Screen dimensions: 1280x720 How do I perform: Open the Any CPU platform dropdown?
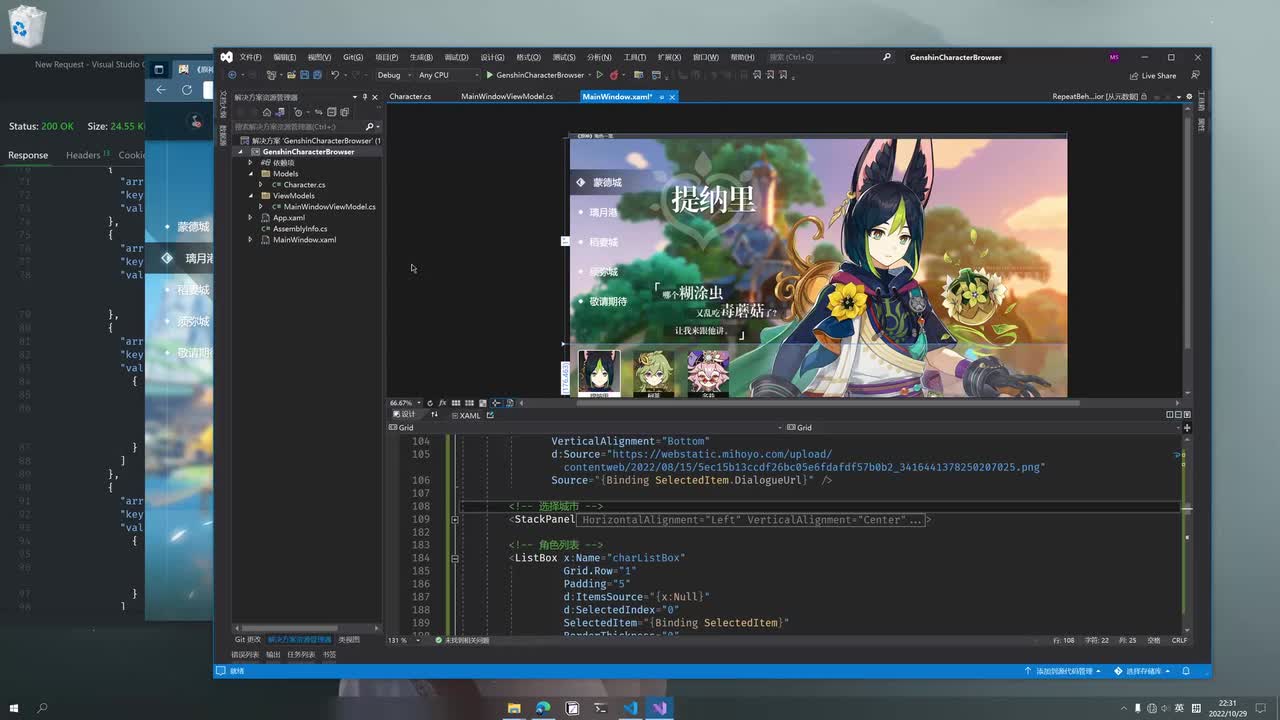pos(444,75)
